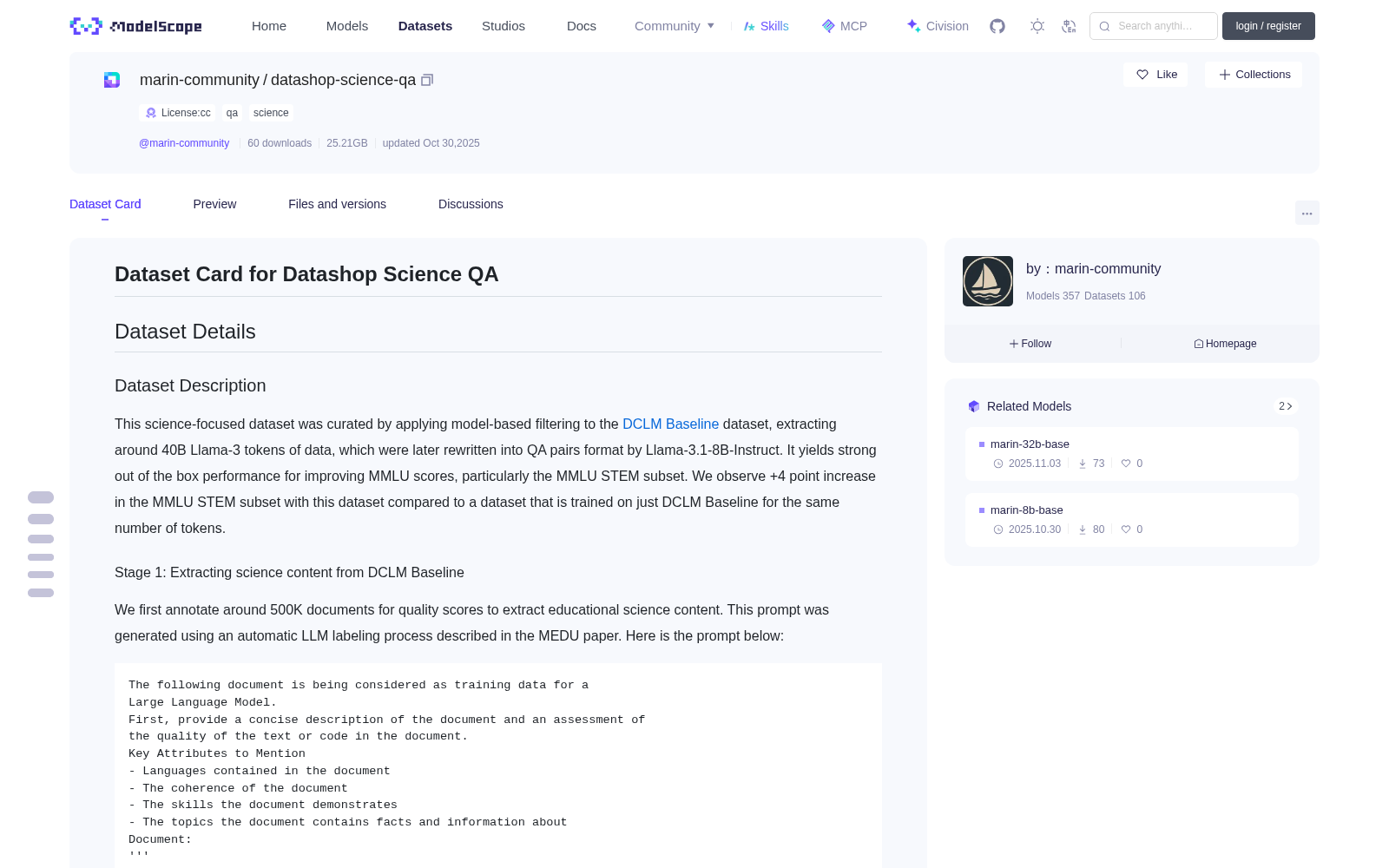This screenshot has width=1389, height=868.
Task: Click the Dataset Description heading
Action: pyautogui.click(x=190, y=385)
